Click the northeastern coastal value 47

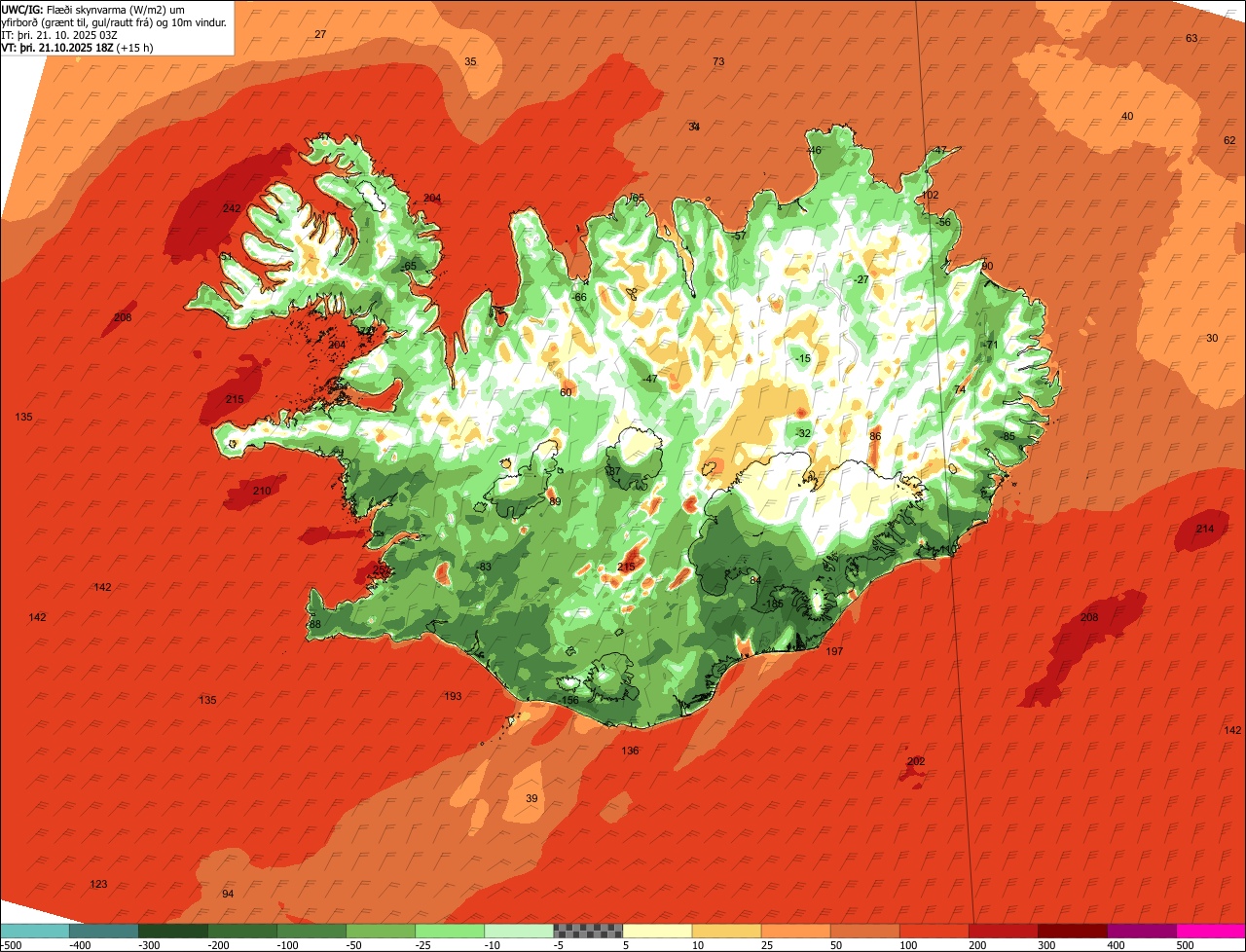click(x=940, y=150)
